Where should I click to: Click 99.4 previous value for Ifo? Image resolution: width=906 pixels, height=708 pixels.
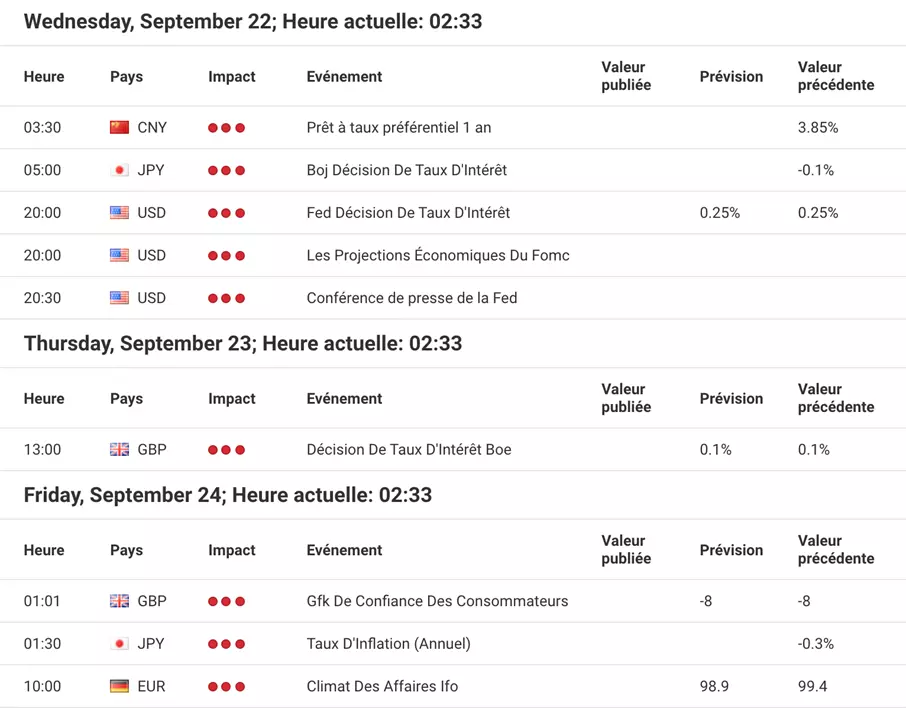point(812,686)
